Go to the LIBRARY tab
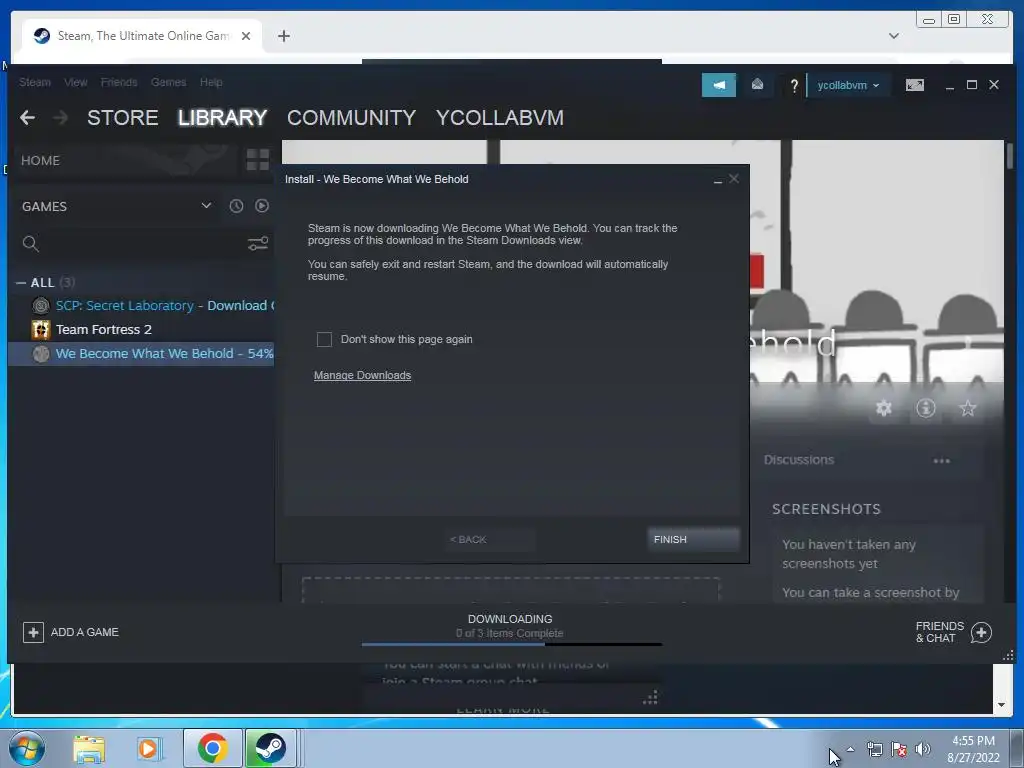The height and width of the screenshot is (768, 1024). [223, 118]
